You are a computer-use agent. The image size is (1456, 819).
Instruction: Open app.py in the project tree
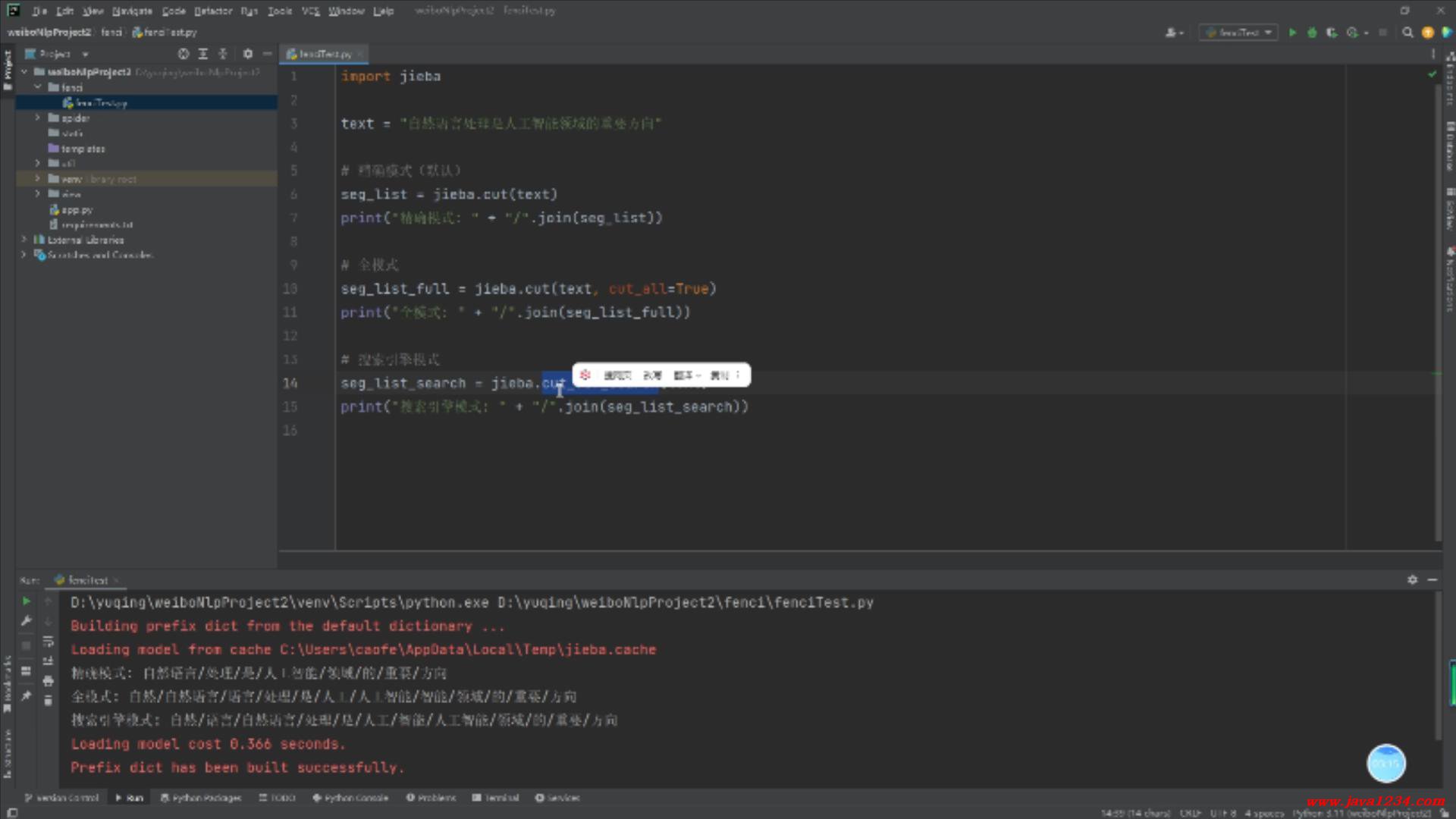pos(77,209)
